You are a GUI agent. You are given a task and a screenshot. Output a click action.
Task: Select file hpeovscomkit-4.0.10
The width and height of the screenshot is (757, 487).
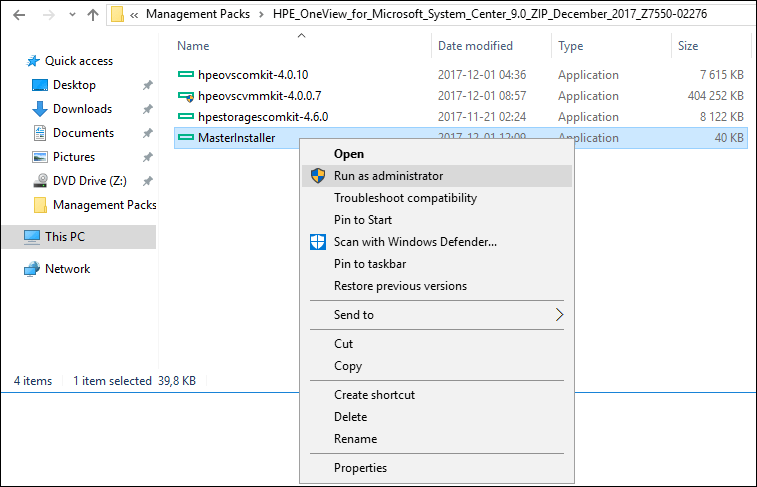[253, 75]
